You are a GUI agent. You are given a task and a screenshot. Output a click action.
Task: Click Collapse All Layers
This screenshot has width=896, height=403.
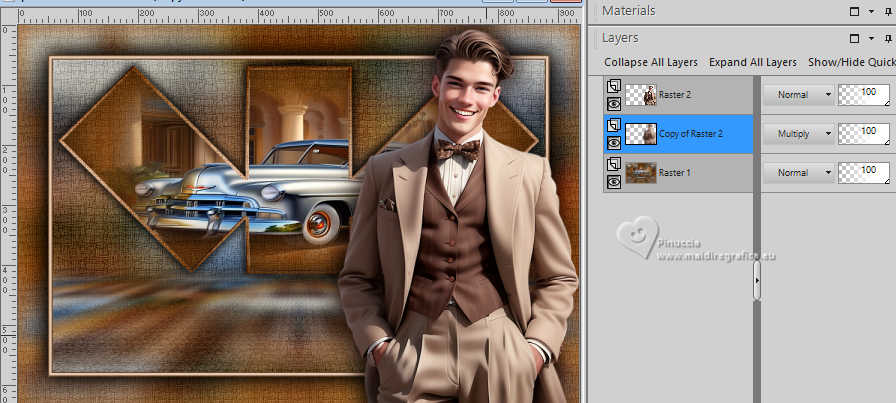pyautogui.click(x=651, y=62)
